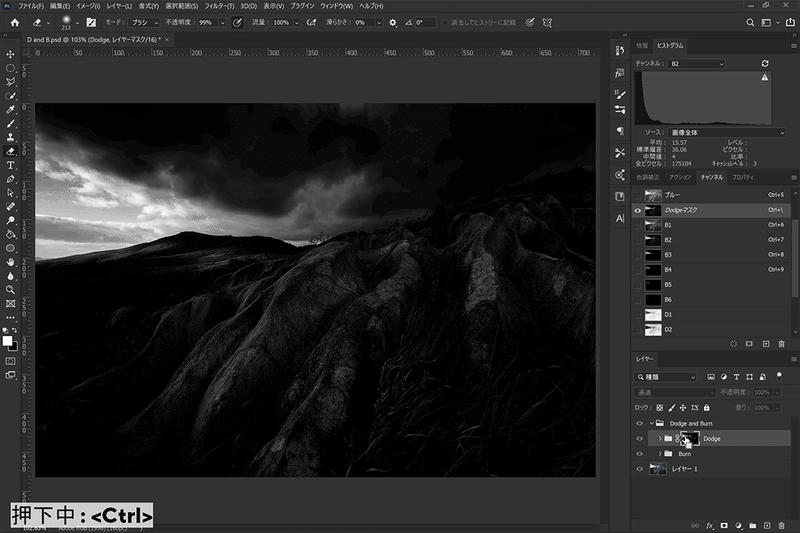This screenshot has width=800, height=533.
Task: Add layer style with the fx icon
Action: [709, 525]
